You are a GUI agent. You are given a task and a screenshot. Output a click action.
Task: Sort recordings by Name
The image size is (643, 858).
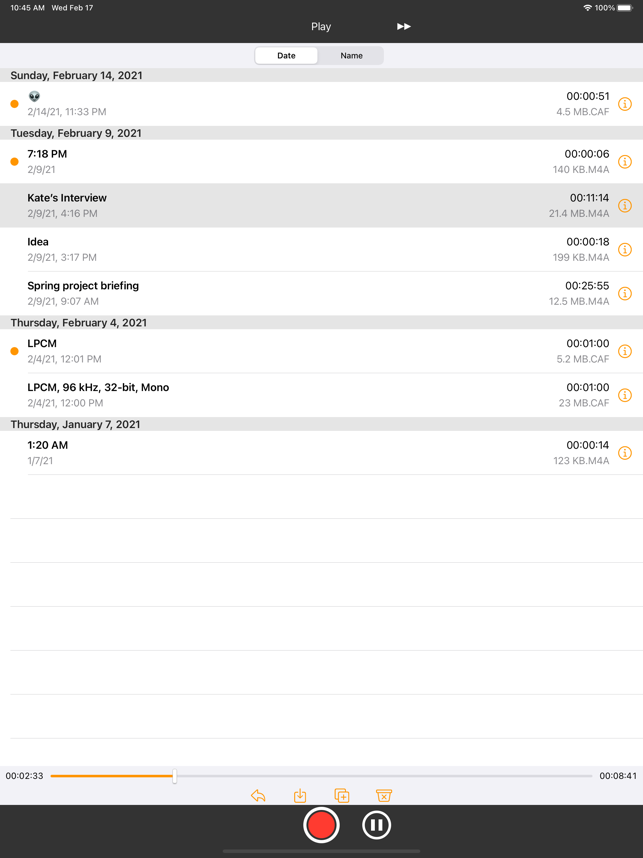(x=351, y=56)
